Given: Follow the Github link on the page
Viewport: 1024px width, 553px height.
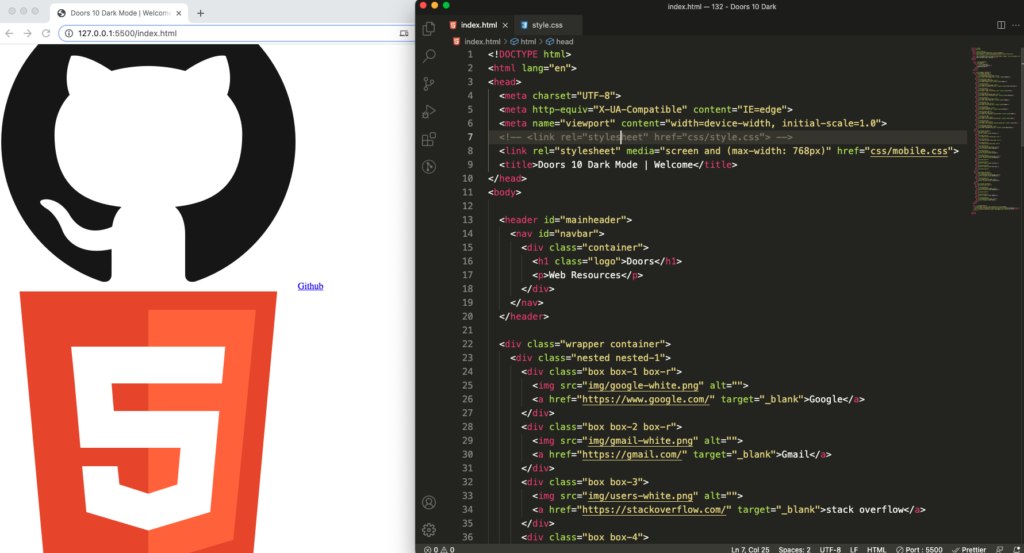Looking at the screenshot, I should [x=310, y=286].
